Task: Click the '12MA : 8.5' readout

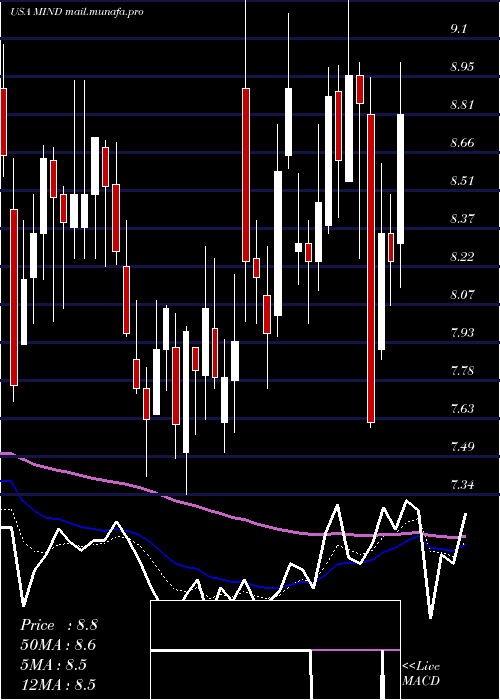Action: tap(58, 684)
